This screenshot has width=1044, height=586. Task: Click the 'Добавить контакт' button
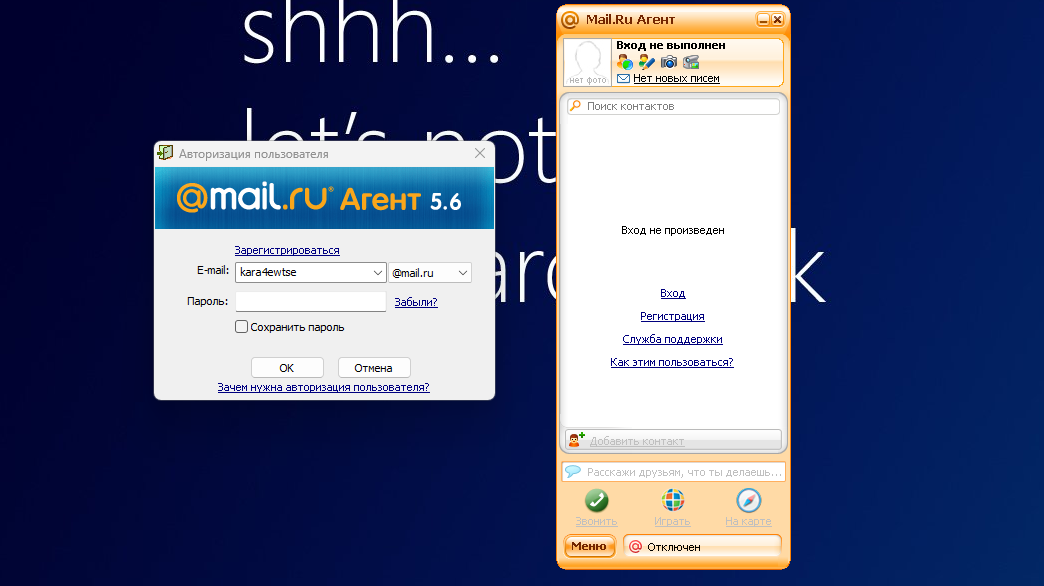(x=673, y=440)
